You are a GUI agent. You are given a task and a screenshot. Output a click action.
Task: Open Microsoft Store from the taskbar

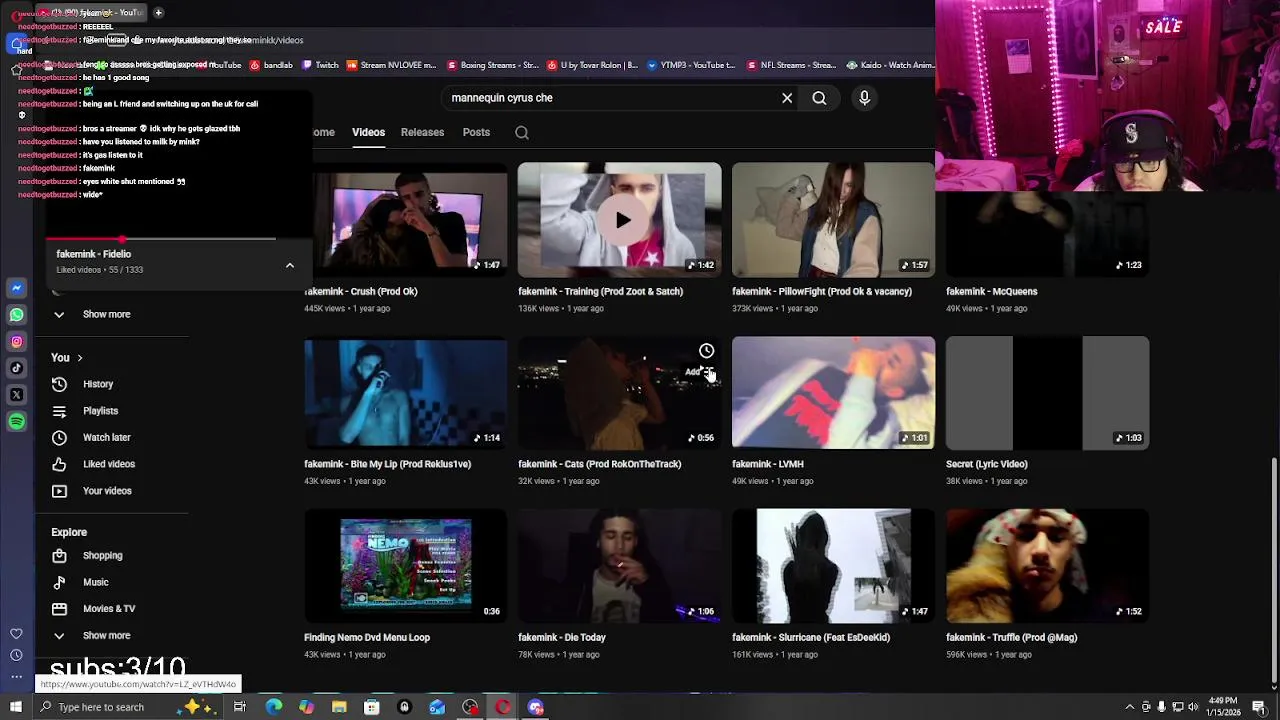pyautogui.click(x=371, y=707)
